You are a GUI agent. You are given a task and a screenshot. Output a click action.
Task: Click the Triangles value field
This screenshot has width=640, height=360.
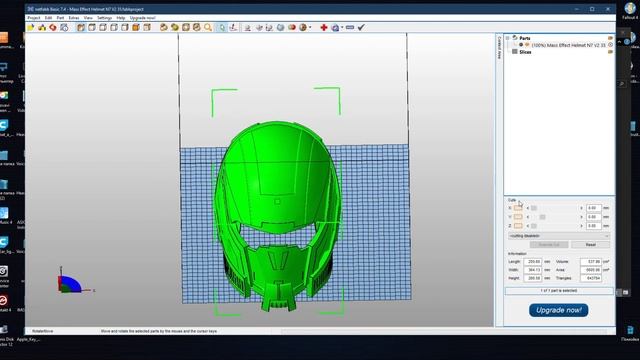coord(591,278)
